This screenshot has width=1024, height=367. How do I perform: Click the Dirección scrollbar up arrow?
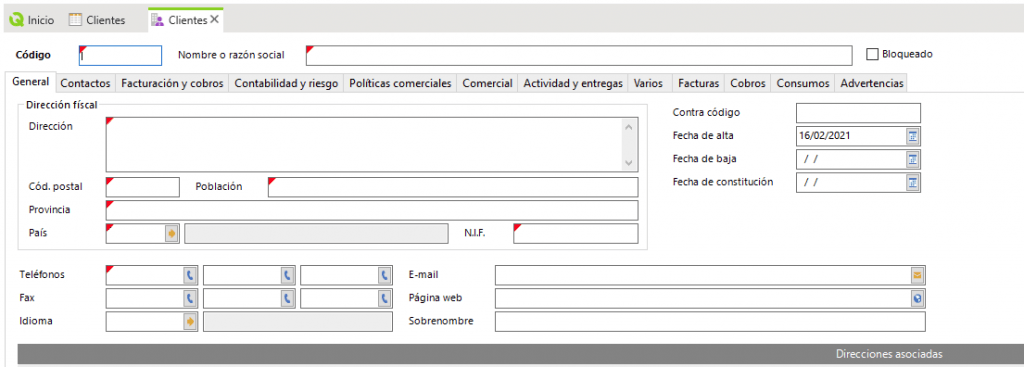pyautogui.click(x=628, y=127)
